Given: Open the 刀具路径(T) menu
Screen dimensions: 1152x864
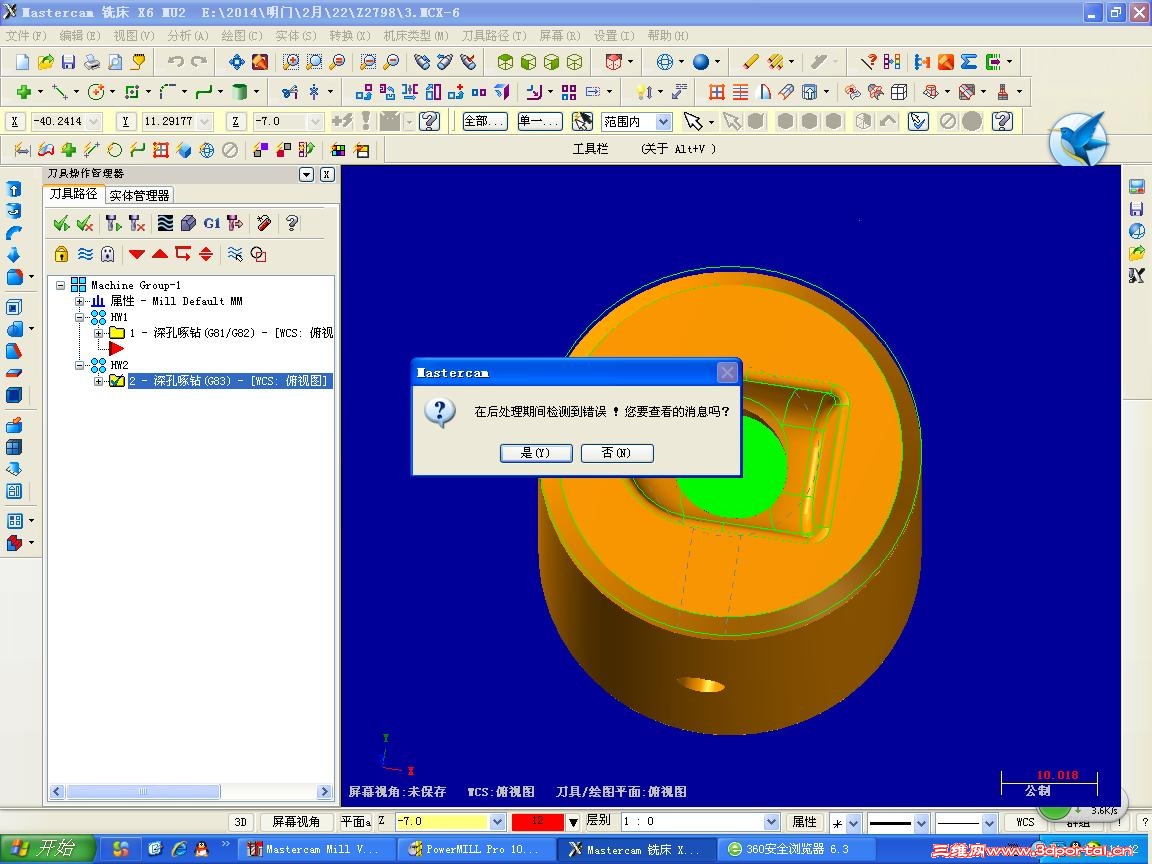Looking at the screenshot, I should click(494, 35).
